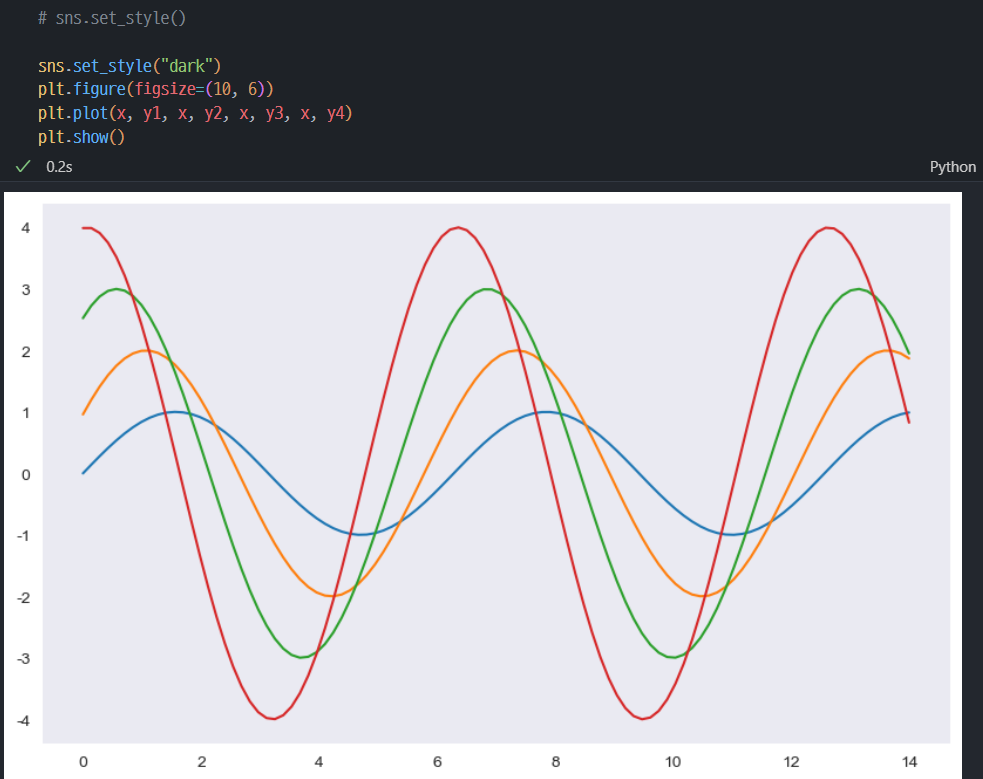
Task: Click the 0.2s execution time text
Action: pos(59,167)
